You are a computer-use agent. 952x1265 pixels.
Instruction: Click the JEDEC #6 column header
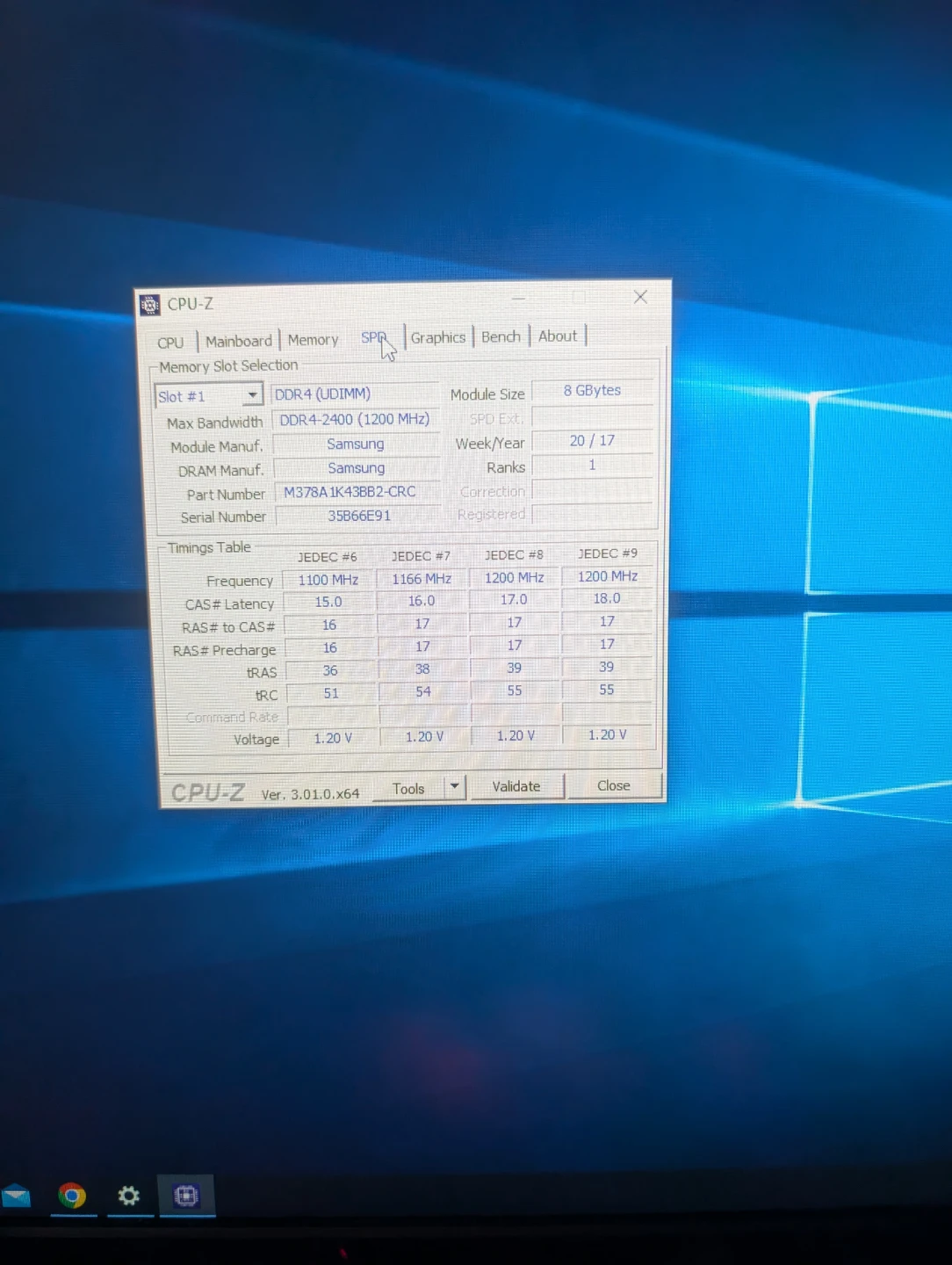(x=328, y=557)
